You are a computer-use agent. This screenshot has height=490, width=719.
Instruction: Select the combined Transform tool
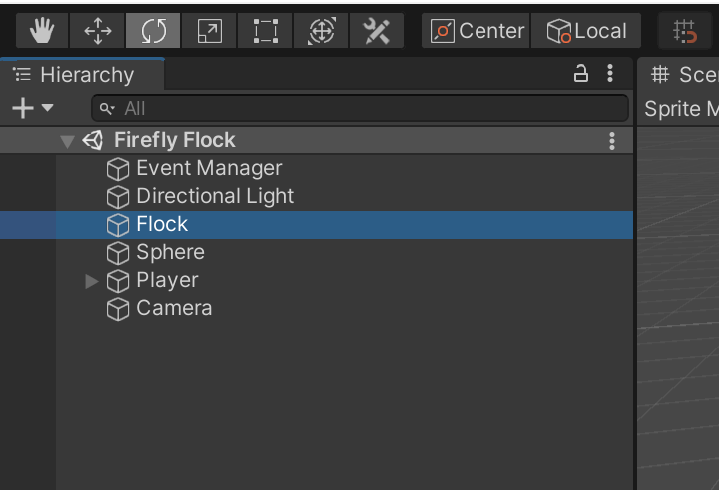(321, 32)
